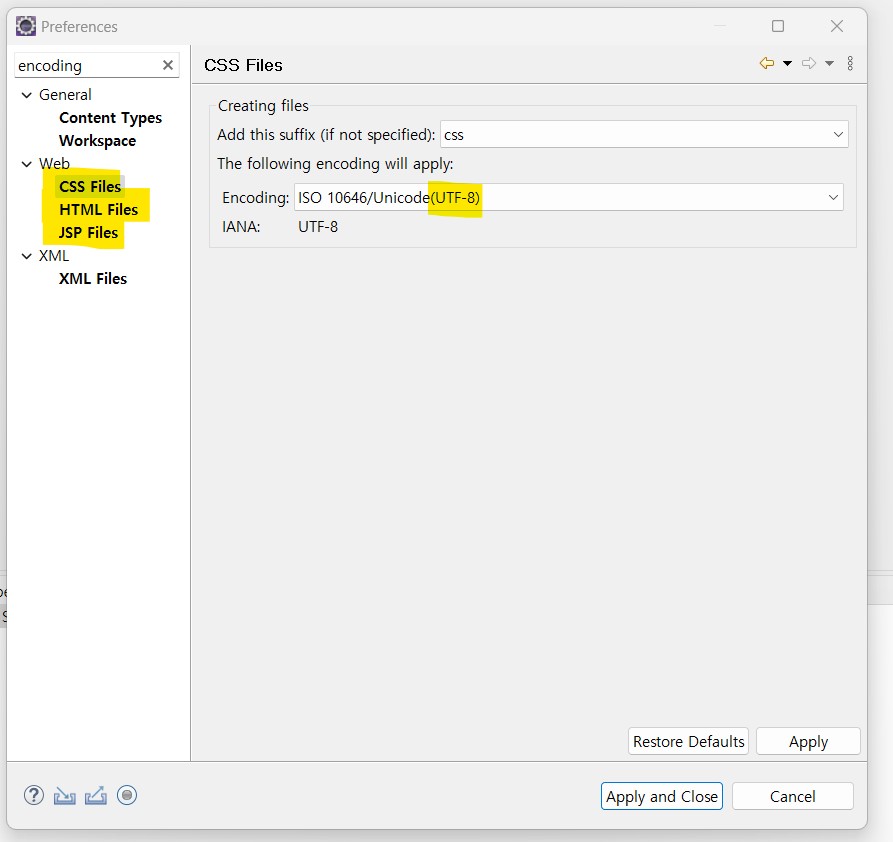This screenshot has width=893, height=842.
Task: Collapse the XML tree node
Action: [26, 256]
